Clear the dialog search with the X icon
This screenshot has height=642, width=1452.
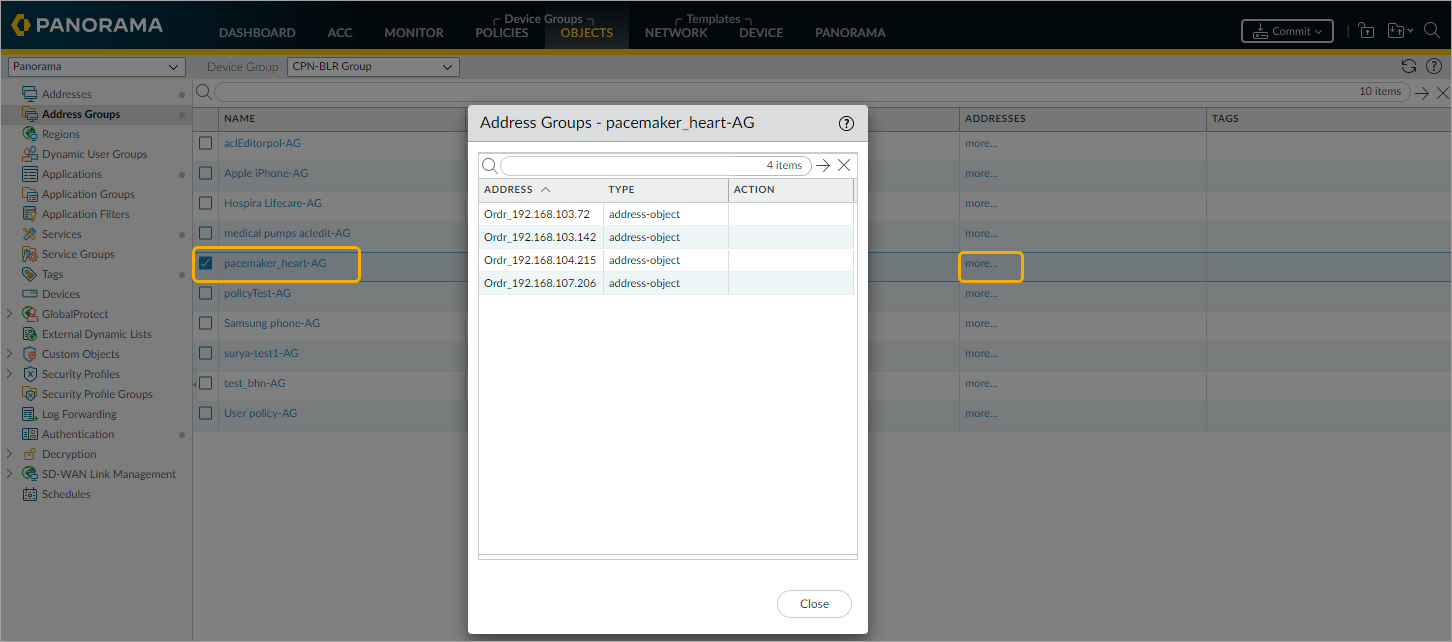(x=844, y=165)
